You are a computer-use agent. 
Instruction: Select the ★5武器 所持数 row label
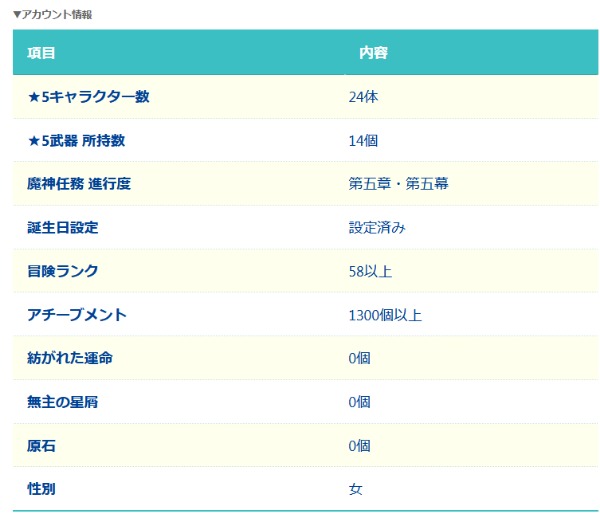[x=76, y=141]
